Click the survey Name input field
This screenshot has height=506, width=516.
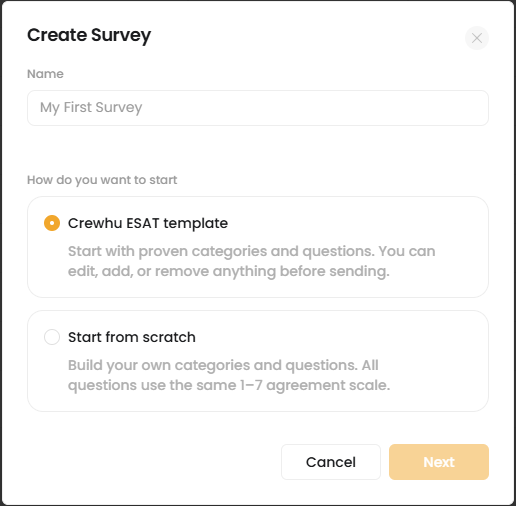258,108
